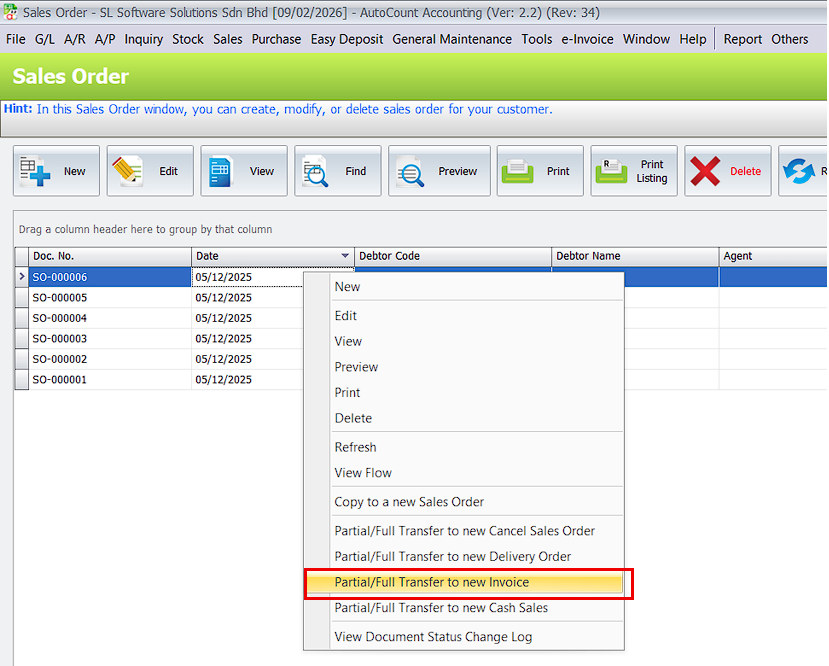This screenshot has height=666, width=829.
Task: Click the Find magnifier toolbar icon
Action: tap(314, 172)
